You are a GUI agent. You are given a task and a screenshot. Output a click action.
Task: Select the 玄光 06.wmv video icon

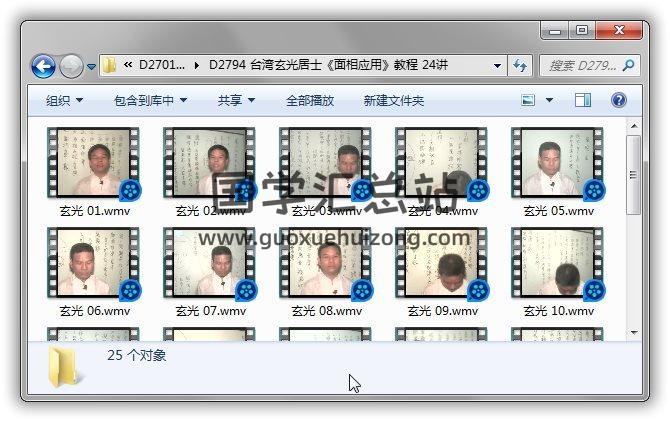(94, 263)
